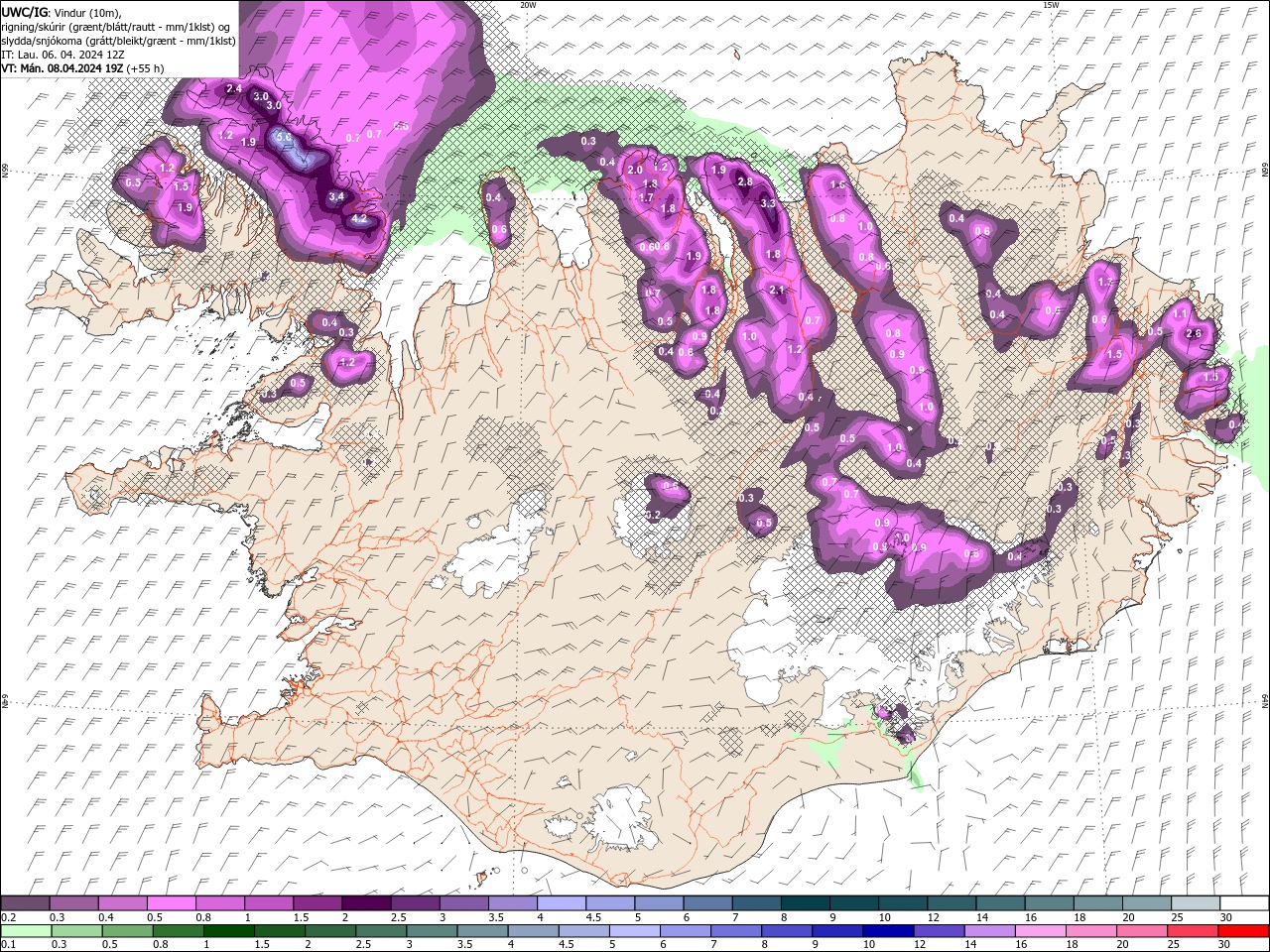Click the 'IT: Lau. 06. 04. 2024 12Z' line

pyautogui.click(x=63, y=55)
